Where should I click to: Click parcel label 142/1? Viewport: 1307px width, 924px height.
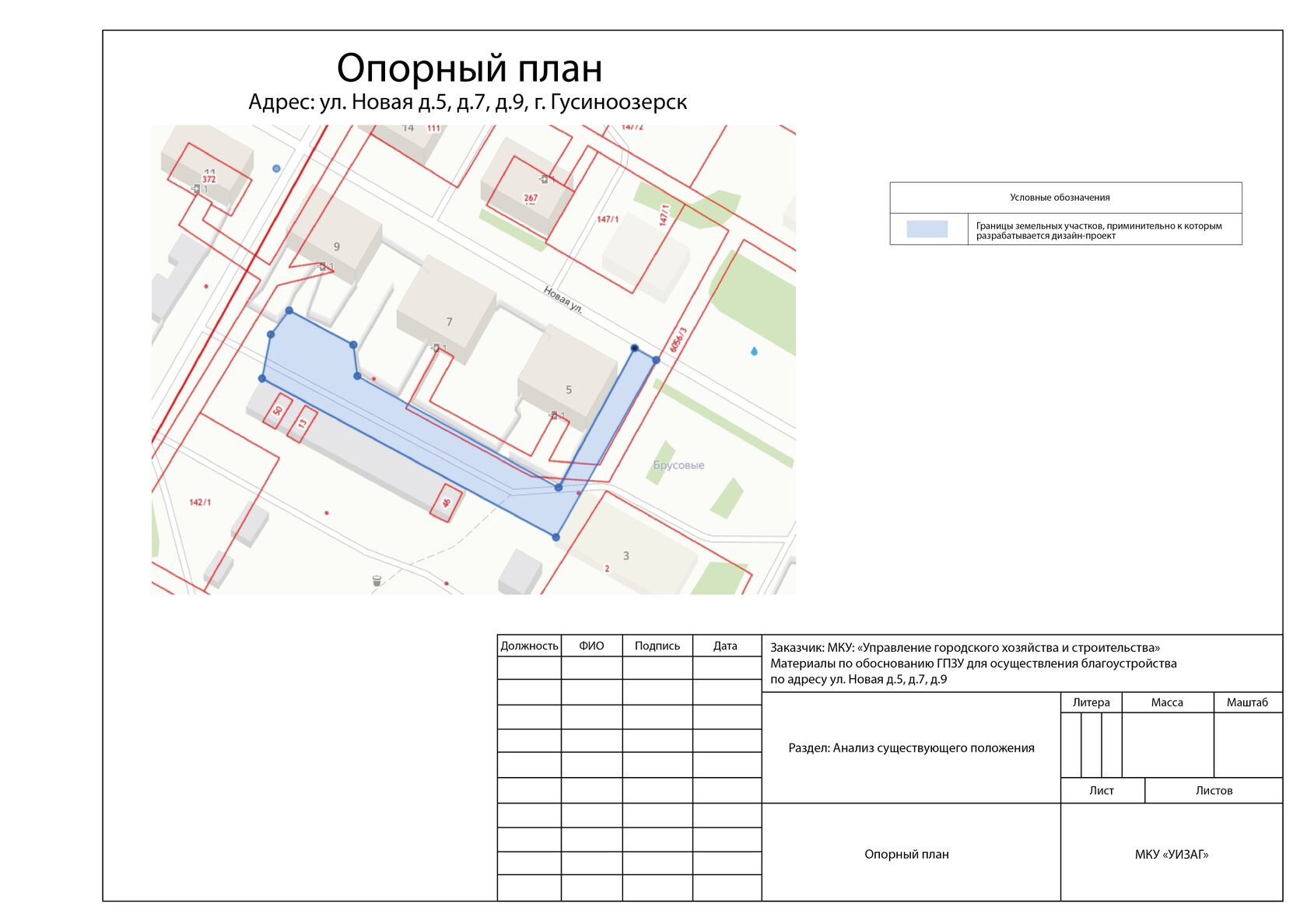click(x=200, y=502)
